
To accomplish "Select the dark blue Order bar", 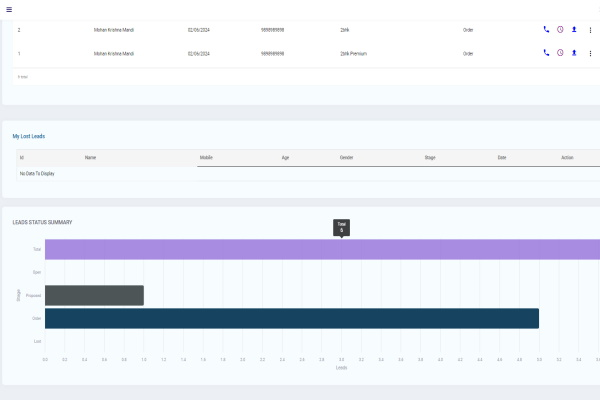I will [290, 318].
